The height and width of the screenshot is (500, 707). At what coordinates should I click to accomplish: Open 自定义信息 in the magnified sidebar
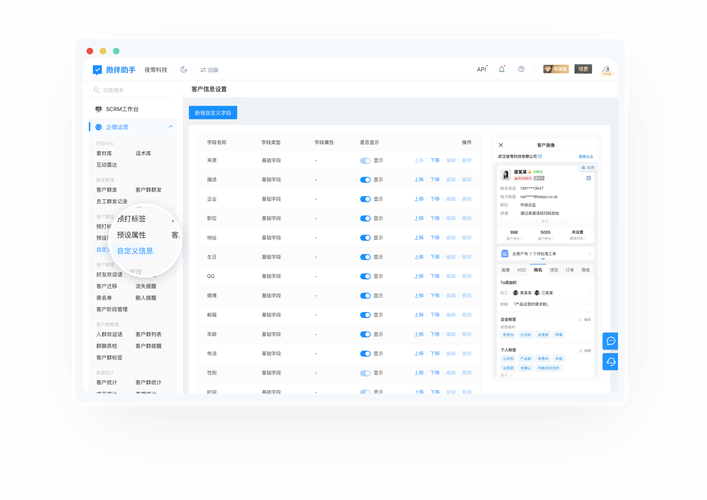pyautogui.click(x=135, y=251)
